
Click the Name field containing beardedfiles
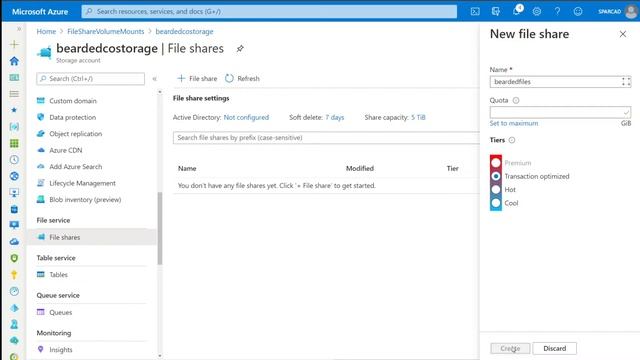(560, 82)
